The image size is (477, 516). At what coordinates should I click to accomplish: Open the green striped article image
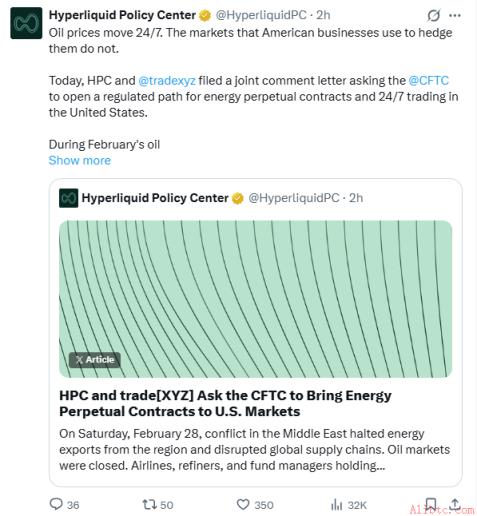click(x=256, y=299)
